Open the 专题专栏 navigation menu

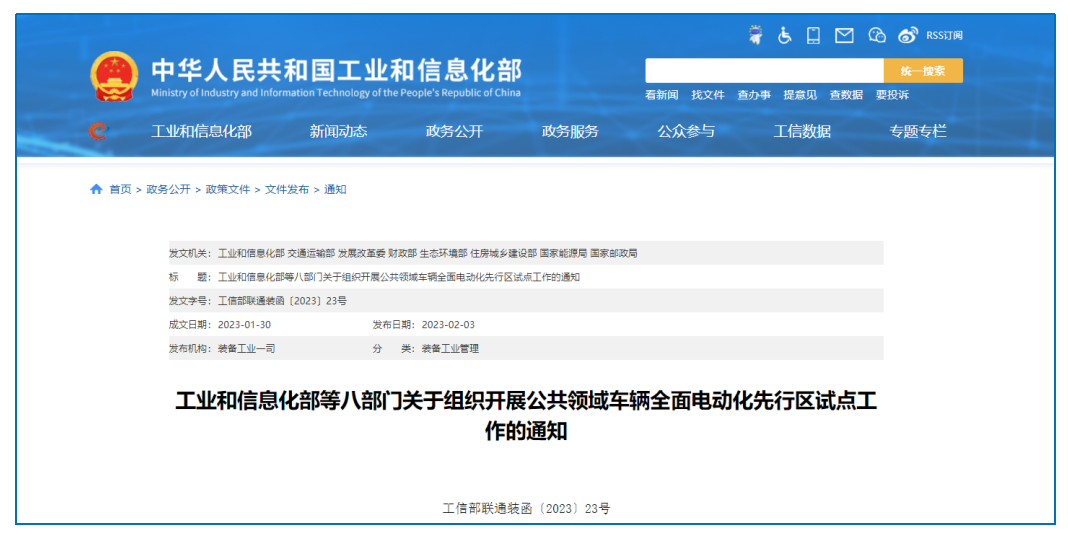coord(917,131)
